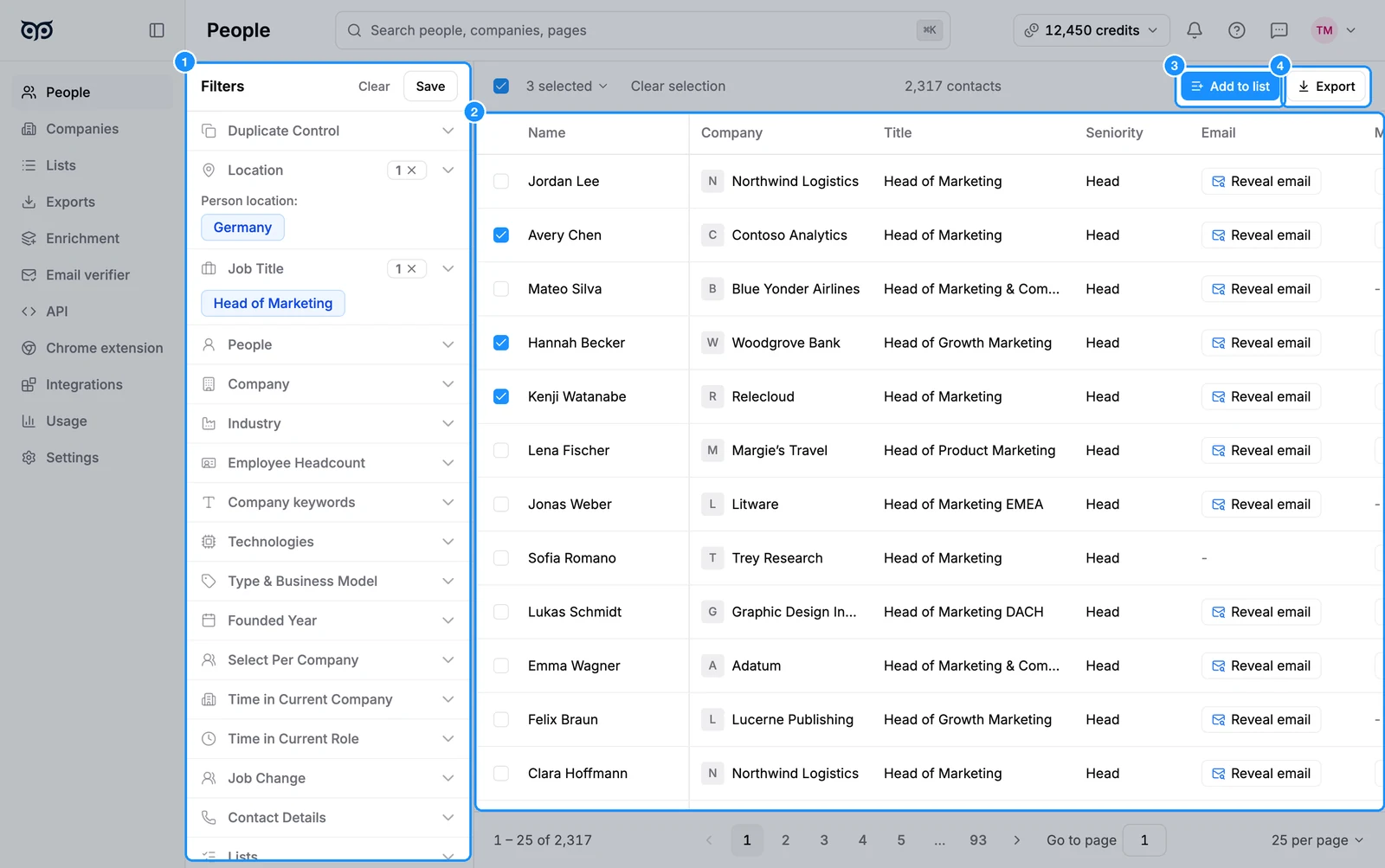Select Sofia Romano's checkbox
The height and width of the screenshot is (868, 1385).
(501, 558)
